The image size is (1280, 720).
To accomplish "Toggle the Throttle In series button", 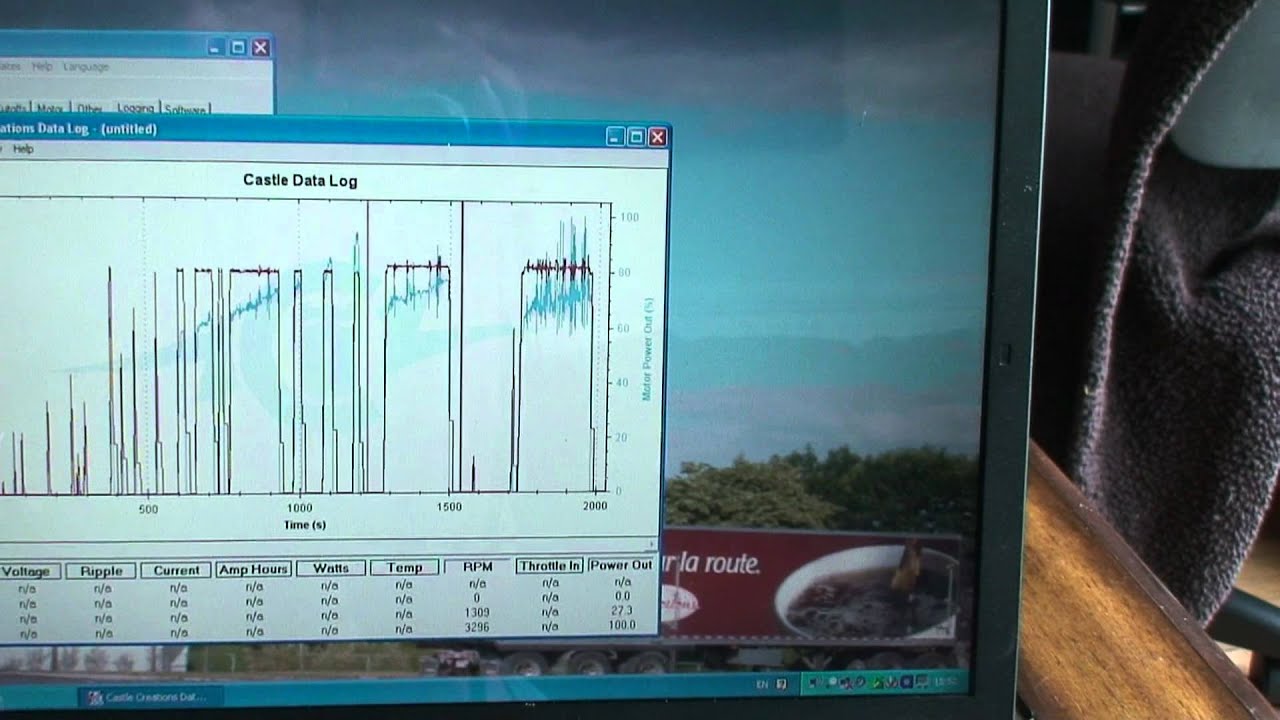I will (x=549, y=565).
